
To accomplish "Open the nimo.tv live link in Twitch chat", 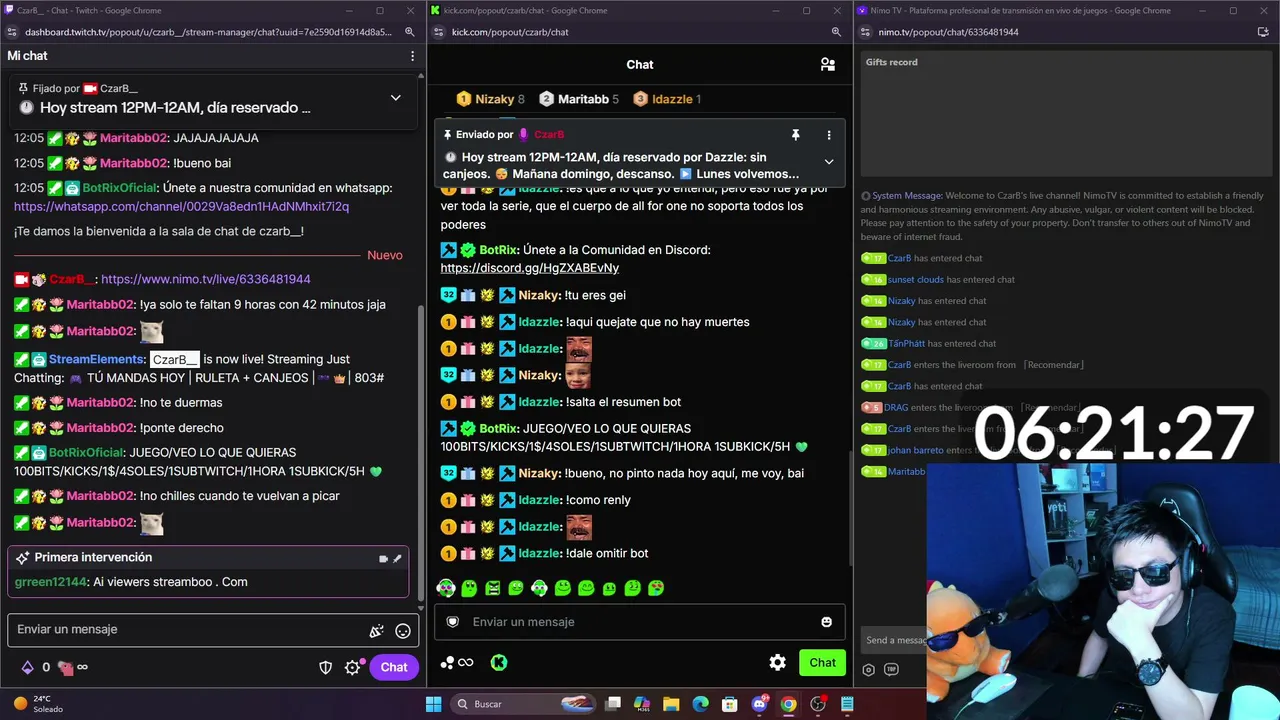I will coord(205,279).
